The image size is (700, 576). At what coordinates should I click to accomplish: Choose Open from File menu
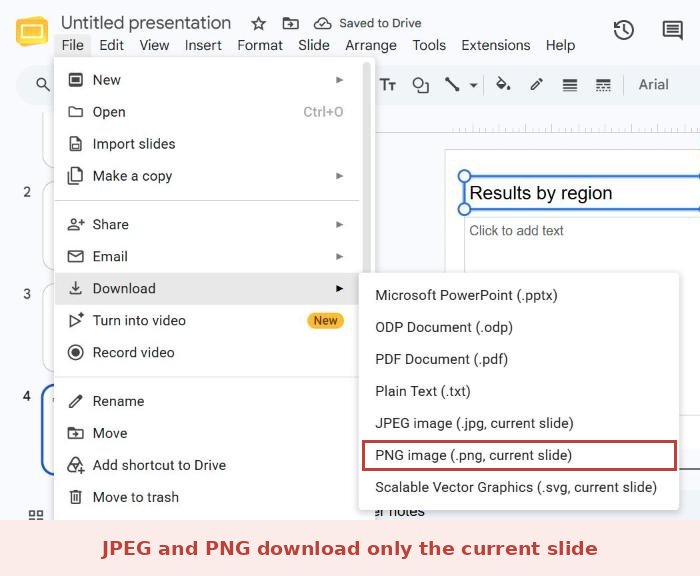[x=207, y=112]
